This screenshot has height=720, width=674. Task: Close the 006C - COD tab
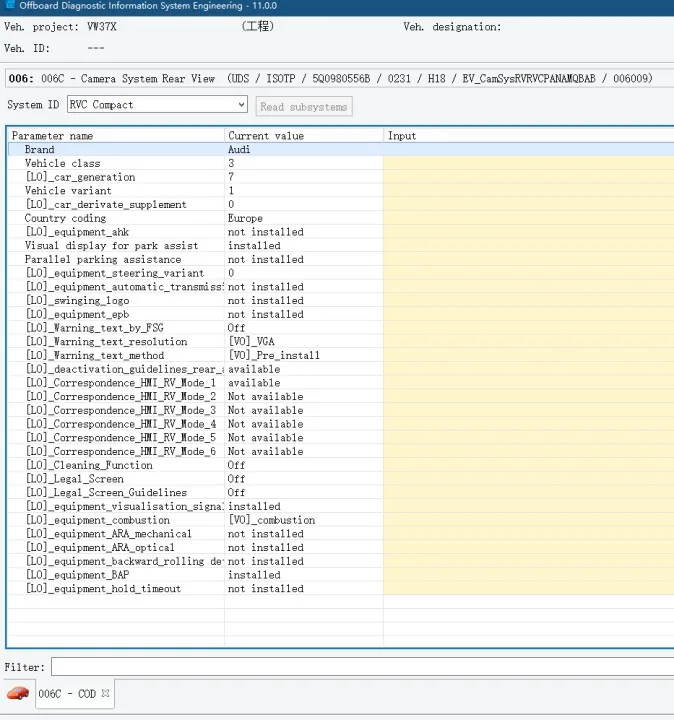pyautogui.click(x=106, y=693)
